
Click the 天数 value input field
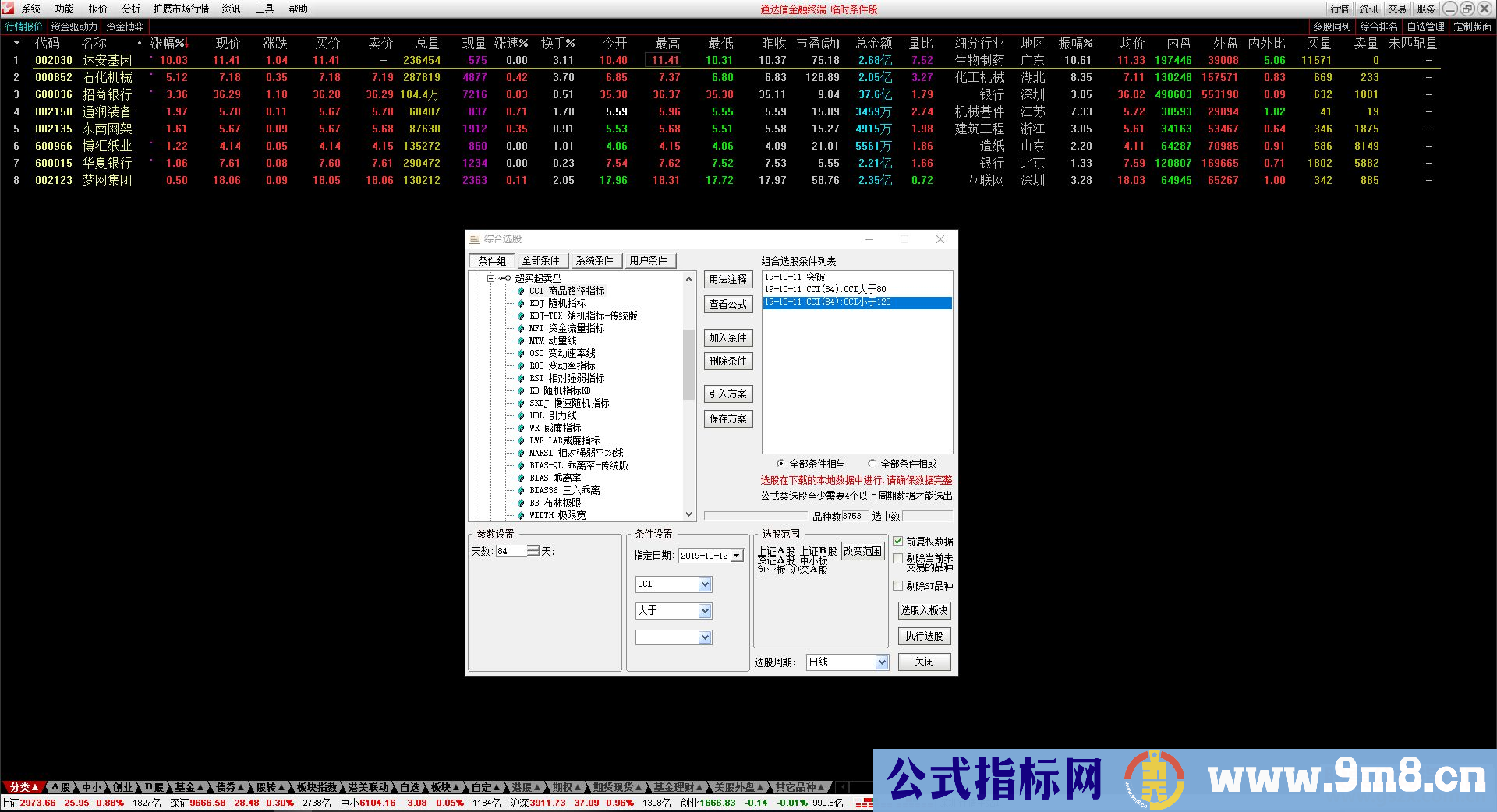(x=511, y=551)
